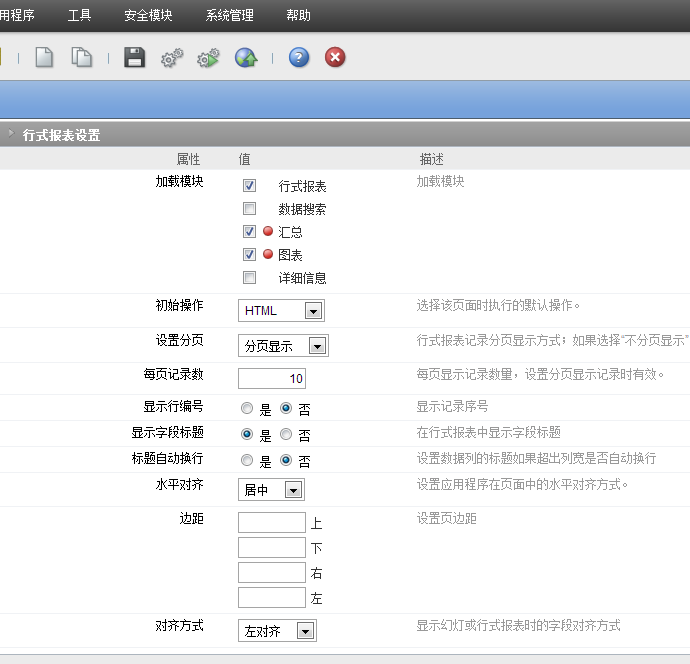The height and width of the screenshot is (664, 690).
Task: Click the left margin 左 input field
Action: [x=272, y=598]
